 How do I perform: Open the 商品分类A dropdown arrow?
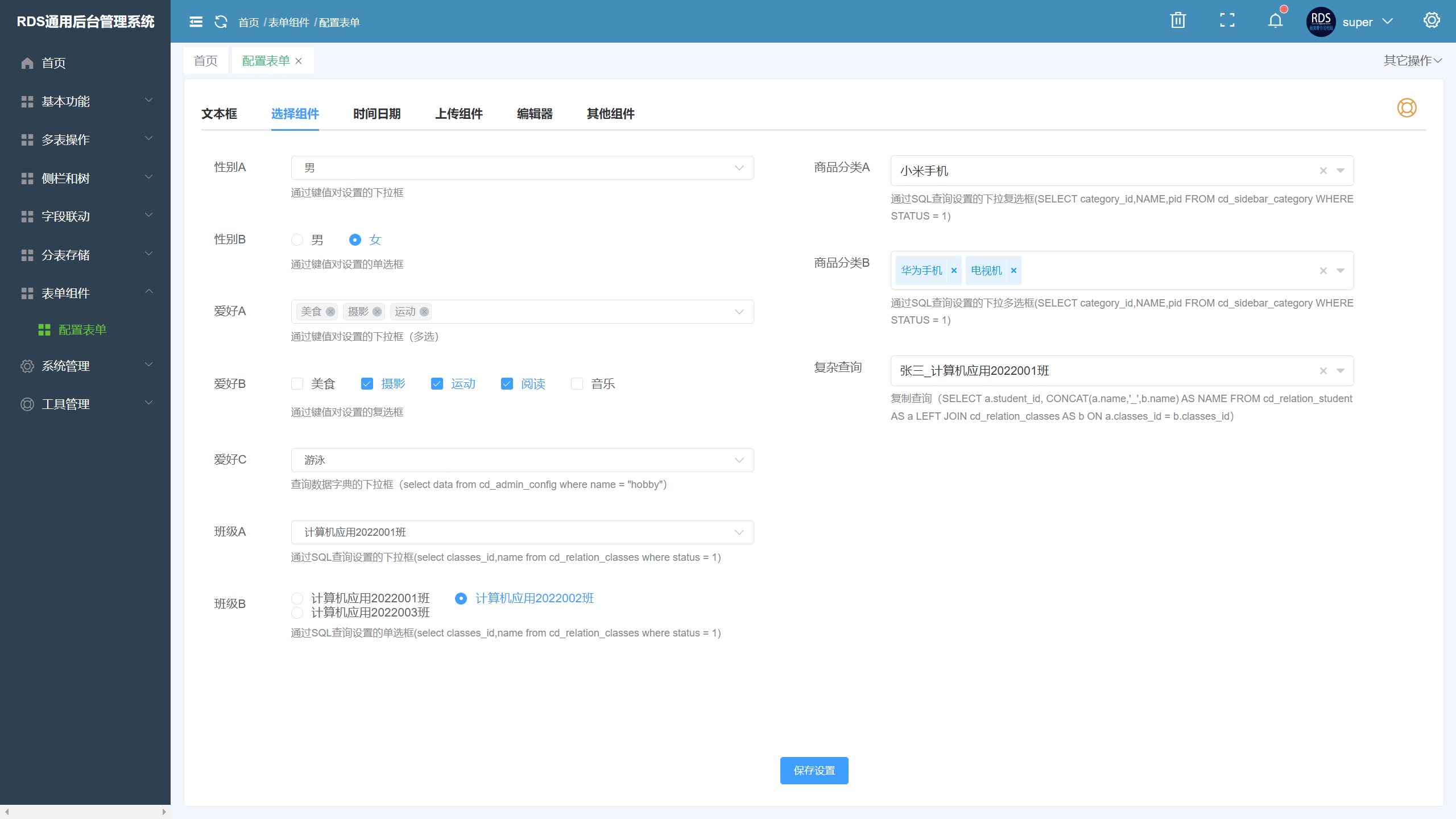(x=1341, y=171)
